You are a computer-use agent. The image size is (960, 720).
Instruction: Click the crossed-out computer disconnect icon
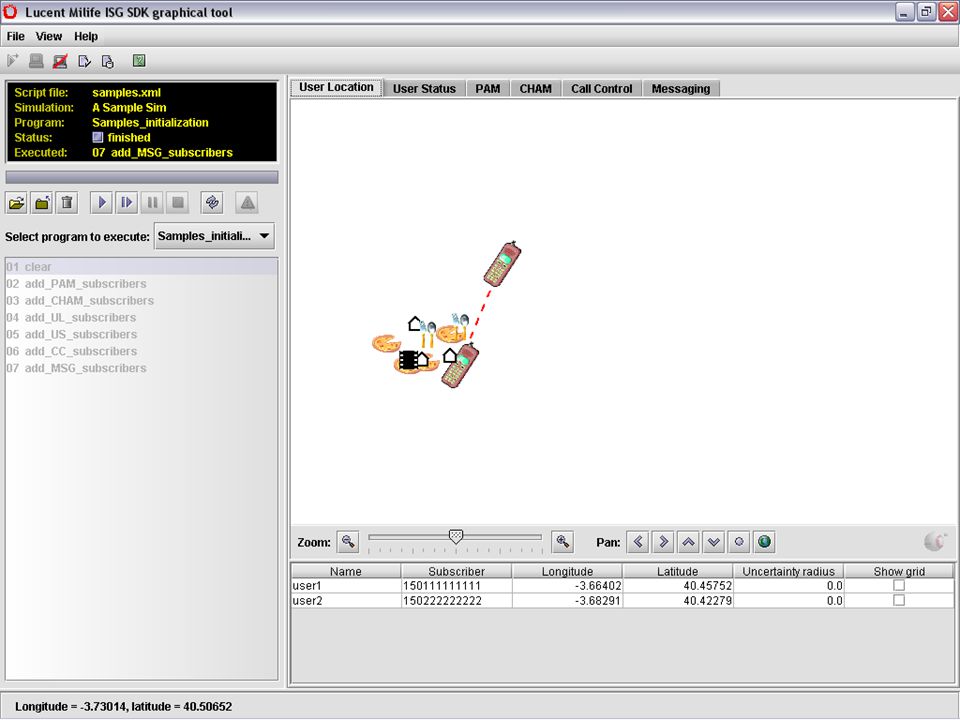[60, 61]
